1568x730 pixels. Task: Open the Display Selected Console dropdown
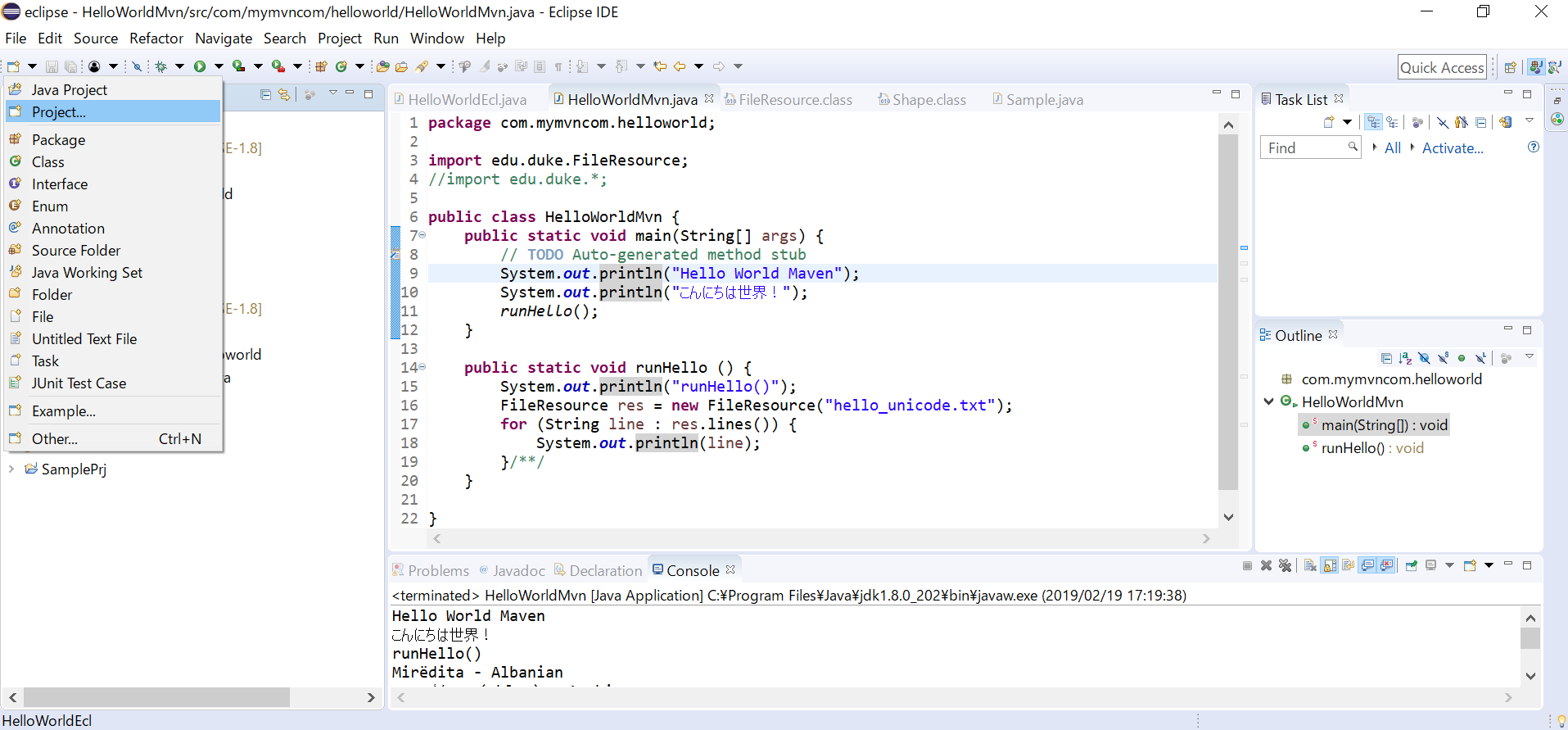point(1449,565)
